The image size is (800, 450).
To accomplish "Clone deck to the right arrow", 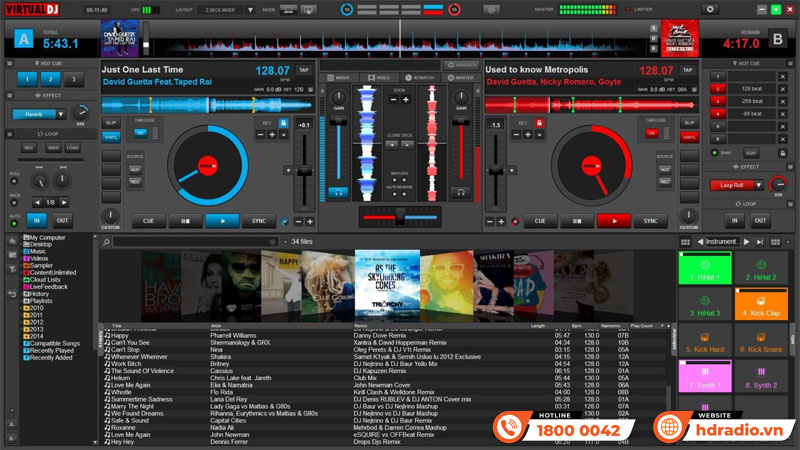I will (407, 145).
